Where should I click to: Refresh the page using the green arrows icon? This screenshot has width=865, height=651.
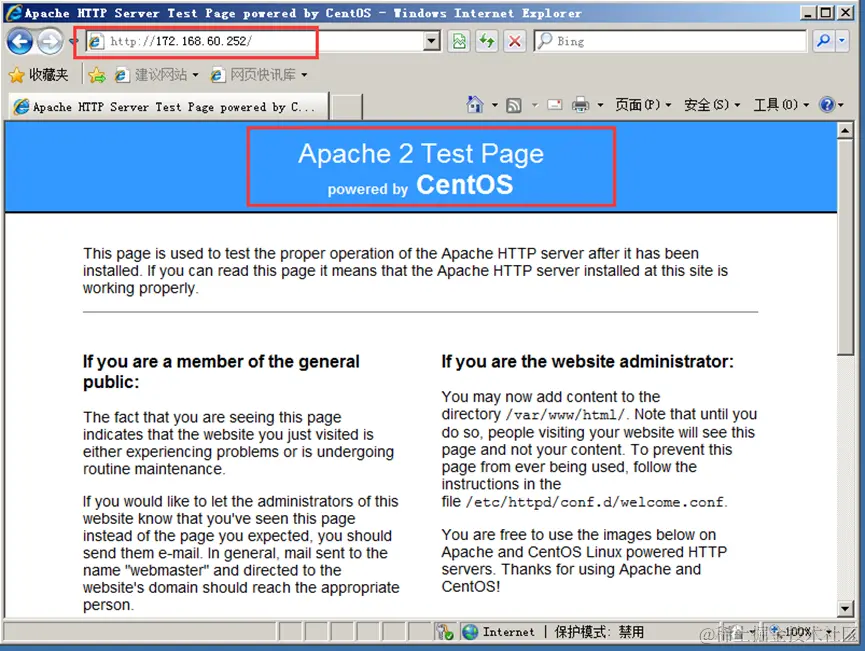[x=487, y=41]
